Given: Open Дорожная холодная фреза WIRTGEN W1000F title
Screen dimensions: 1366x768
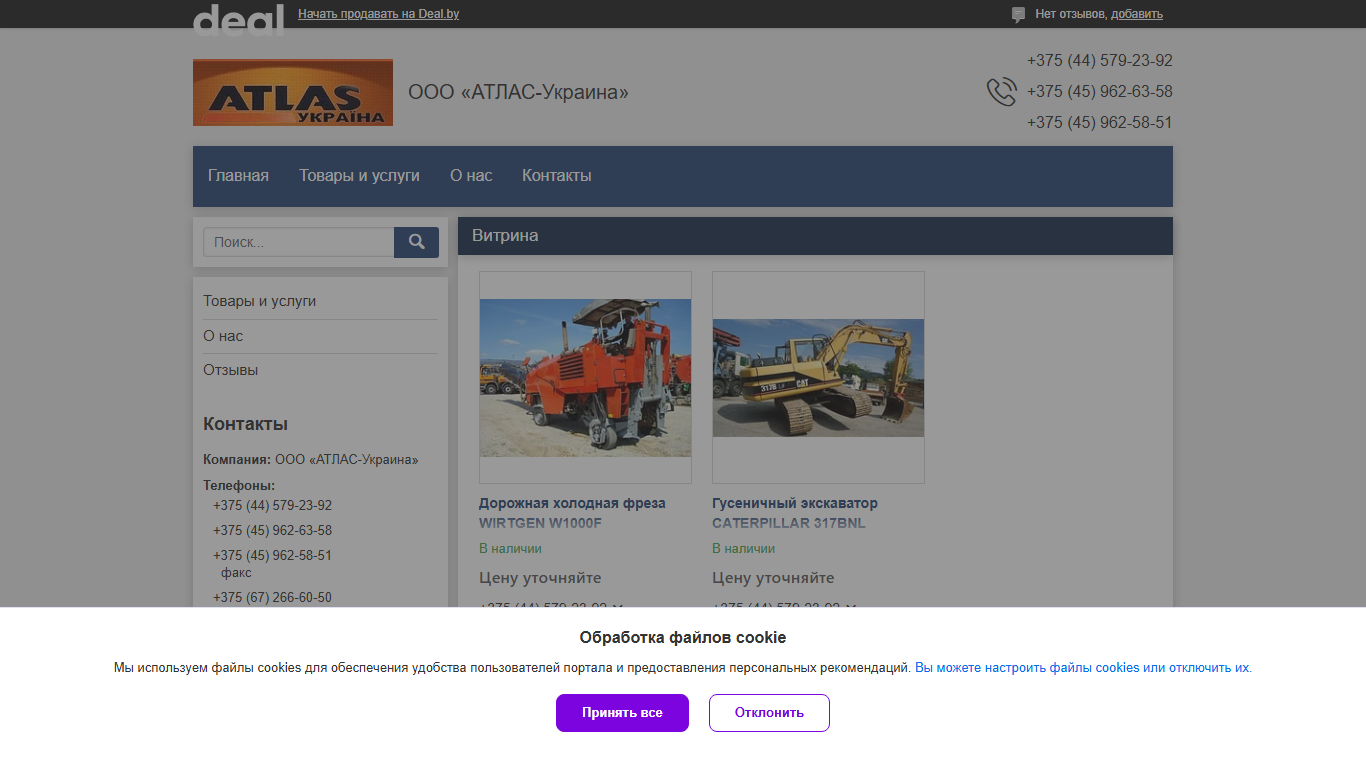Looking at the screenshot, I should 572,513.
